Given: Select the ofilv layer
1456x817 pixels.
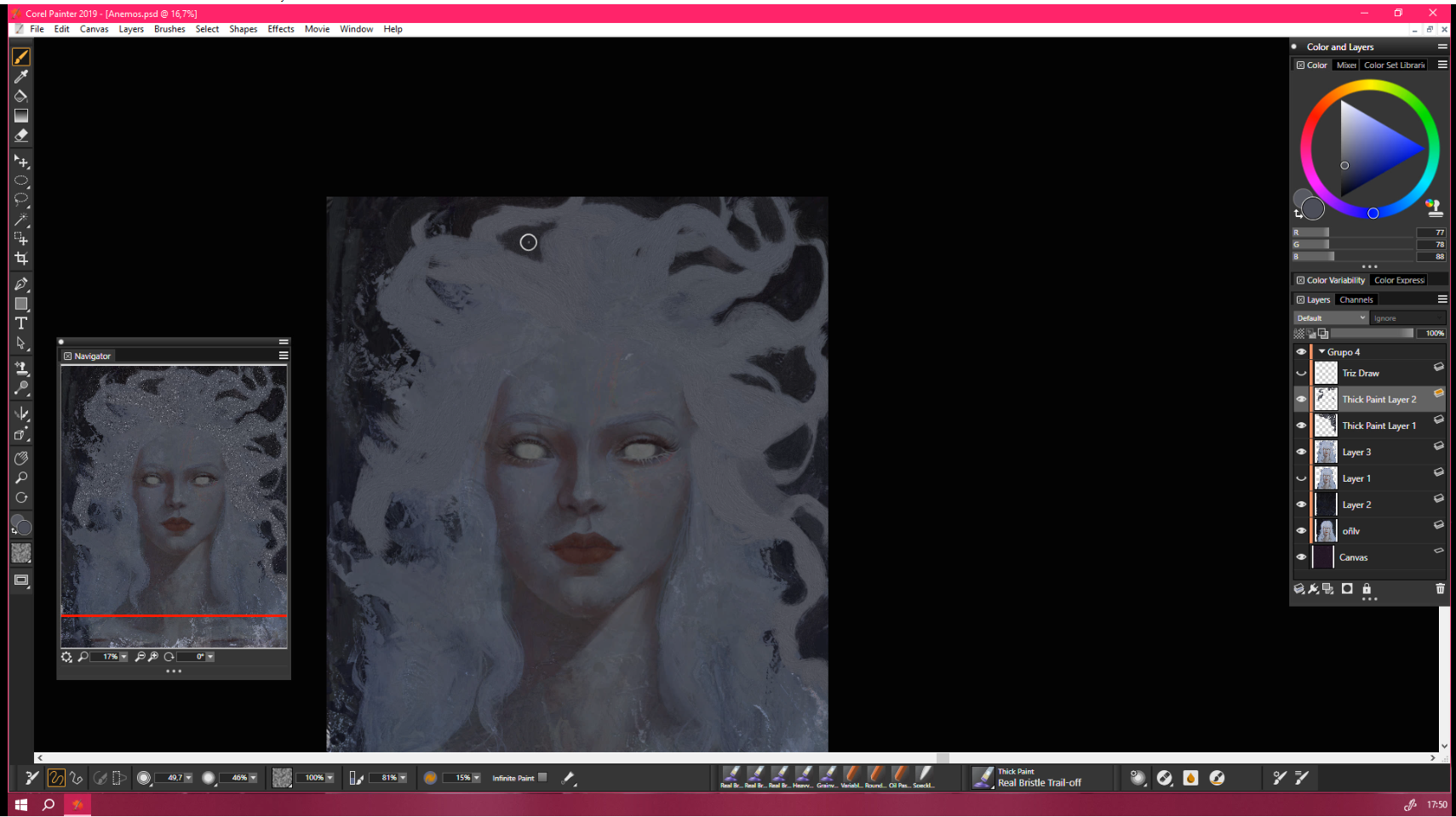Looking at the screenshot, I should [x=1379, y=531].
